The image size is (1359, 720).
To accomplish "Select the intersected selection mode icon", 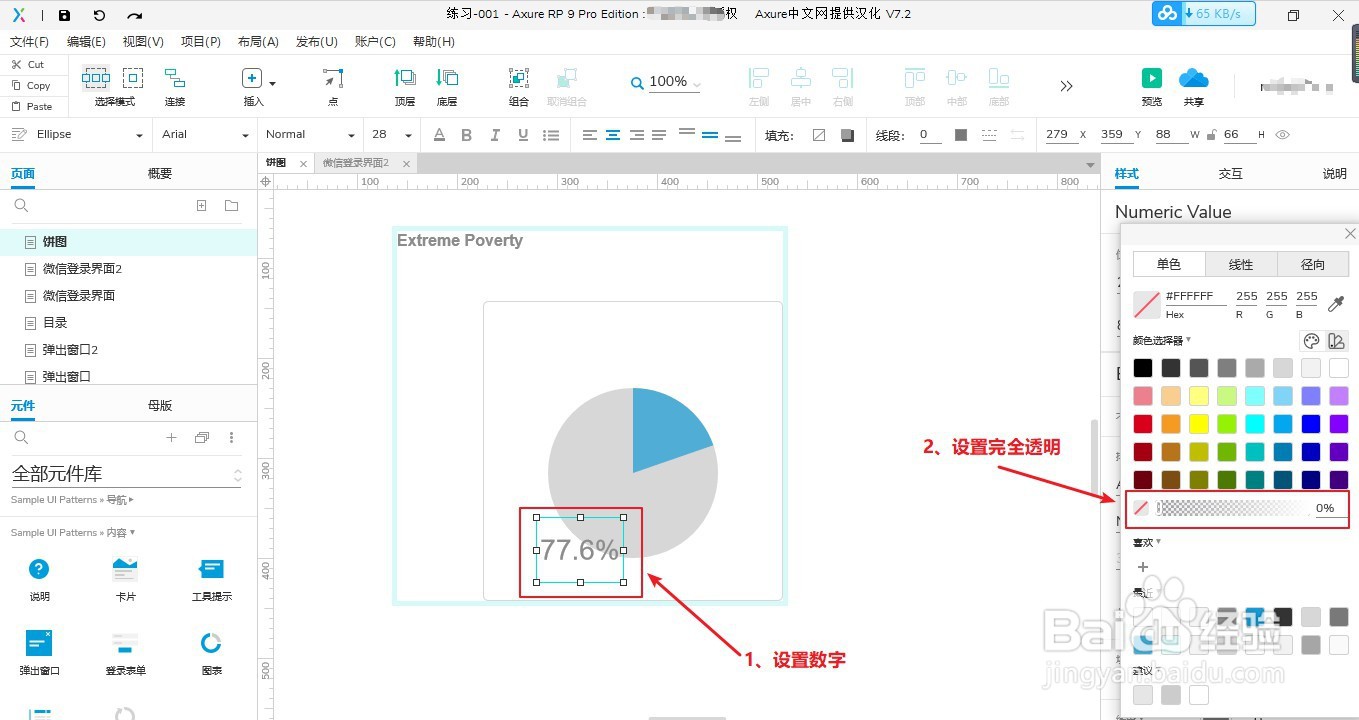I will [x=96, y=78].
